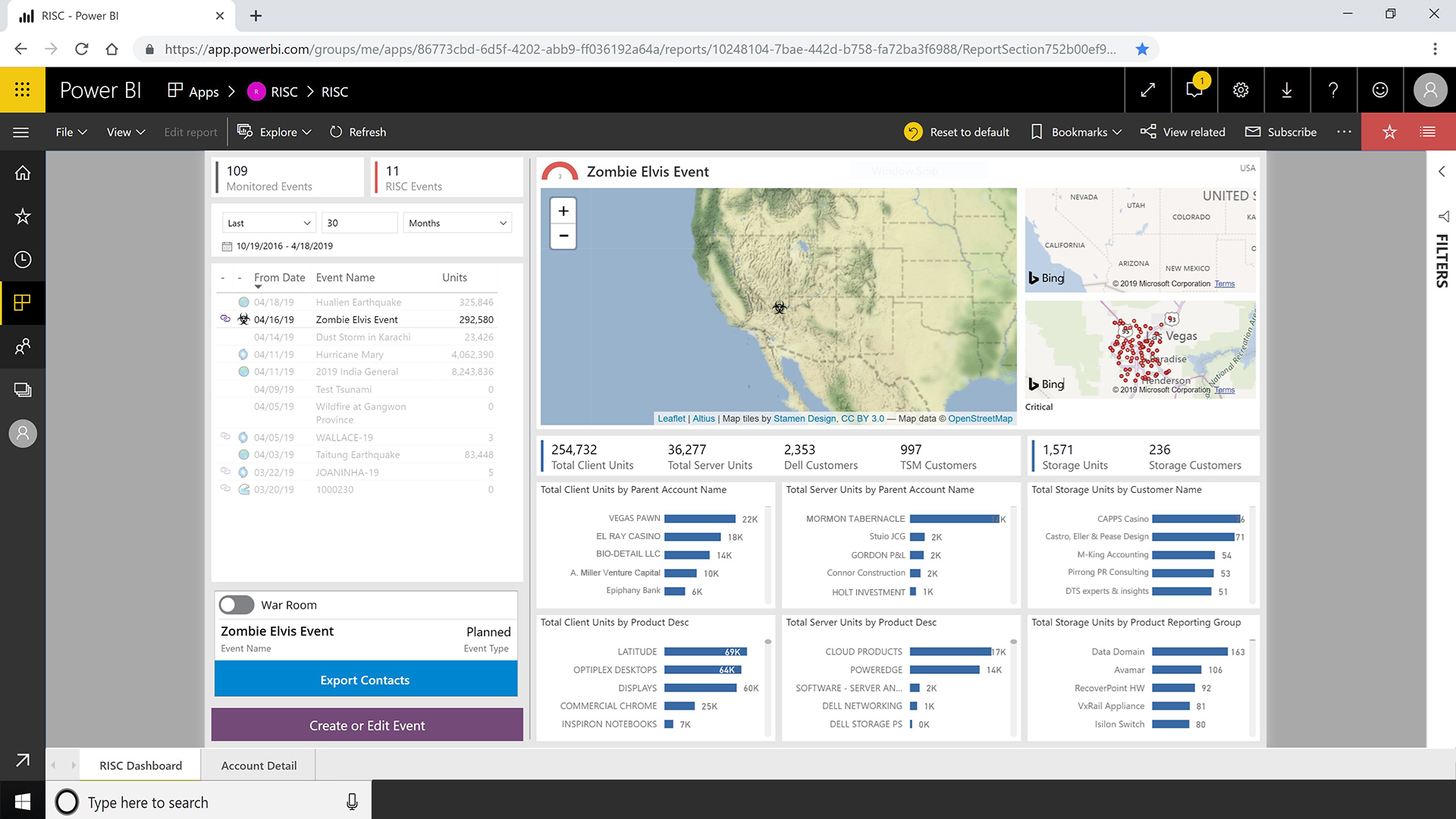Open Workspaces icon in left sidebar
The width and height of the screenshot is (1456, 819).
(22, 390)
